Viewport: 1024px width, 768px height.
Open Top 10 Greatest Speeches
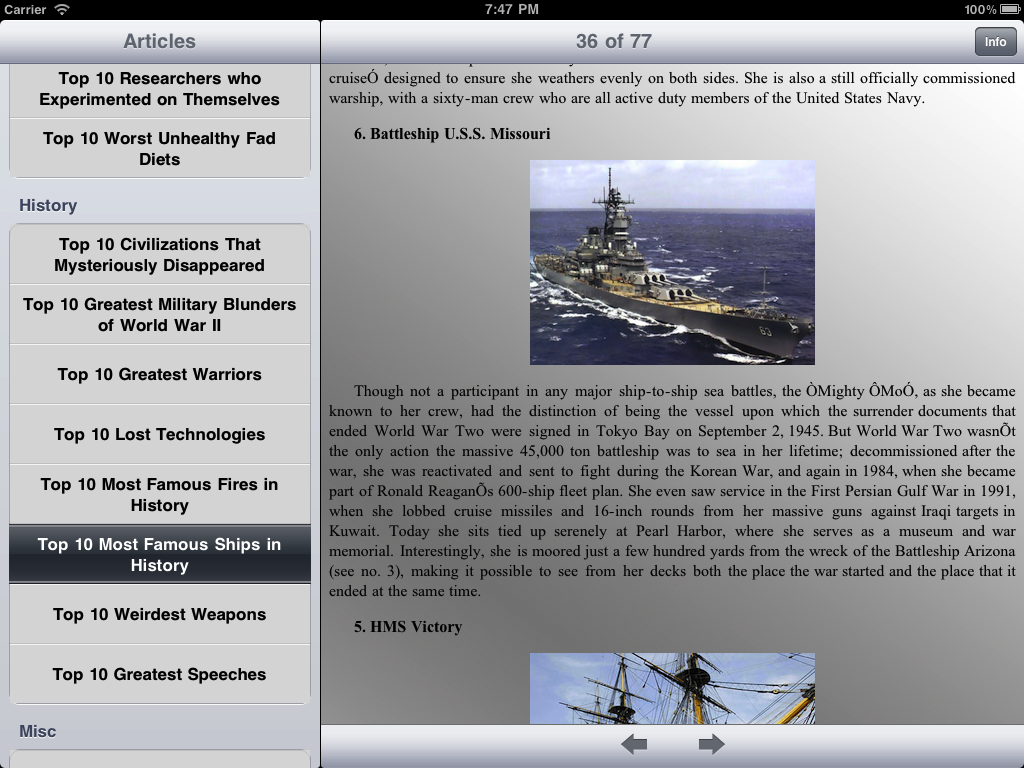tap(159, 675)
